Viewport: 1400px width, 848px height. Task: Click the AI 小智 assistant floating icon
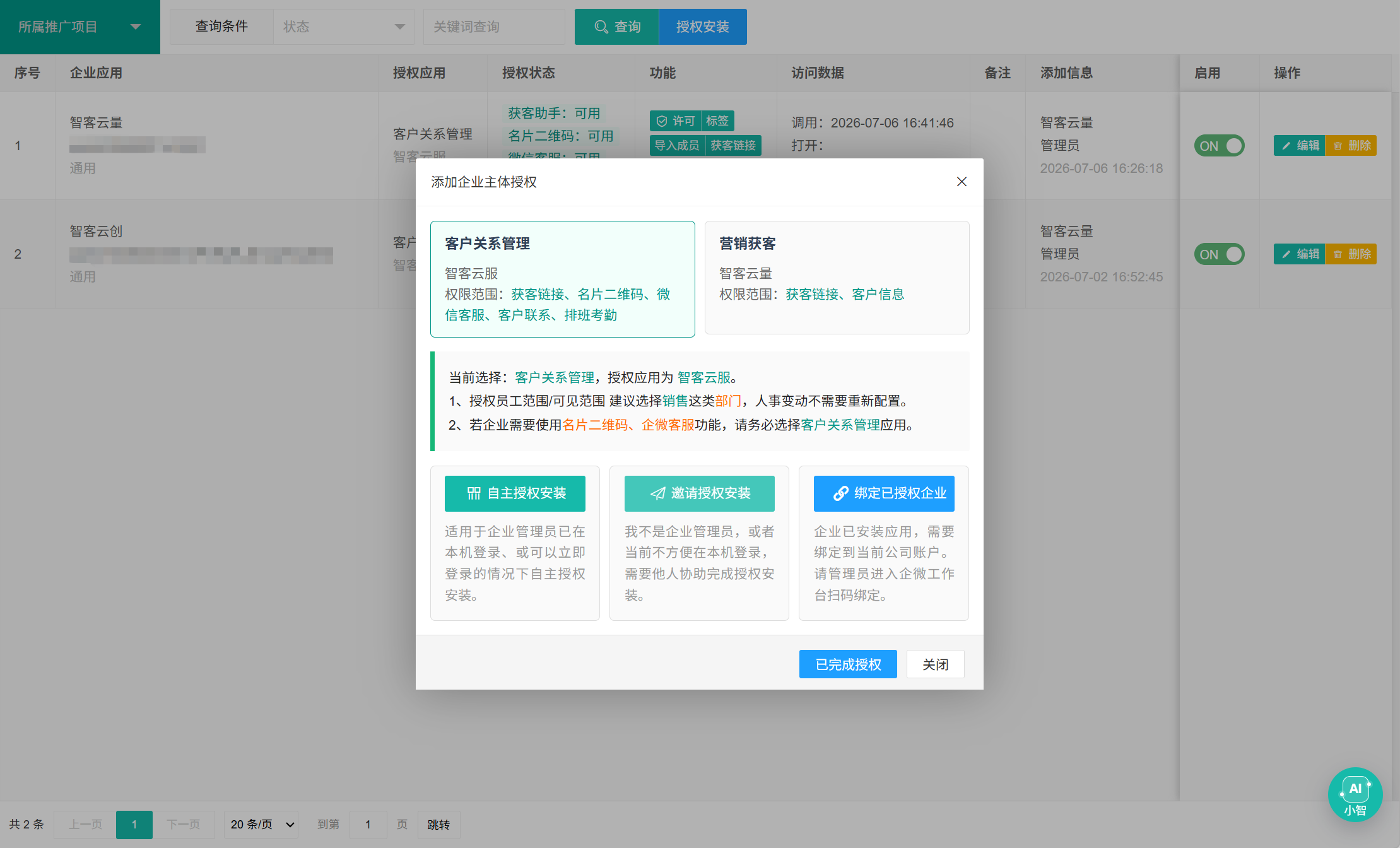1355,794
